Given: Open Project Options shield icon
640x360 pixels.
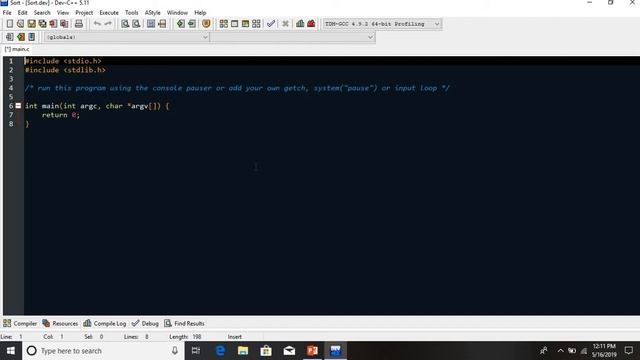Looking at the screenshot, I should click(206, 24).
